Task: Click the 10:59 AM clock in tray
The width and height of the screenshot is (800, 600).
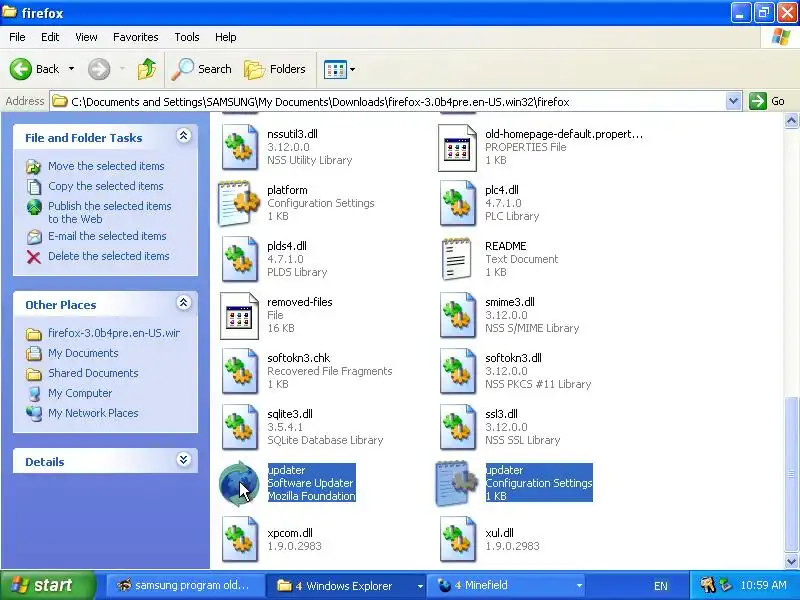Action: [x=763, y=585]
